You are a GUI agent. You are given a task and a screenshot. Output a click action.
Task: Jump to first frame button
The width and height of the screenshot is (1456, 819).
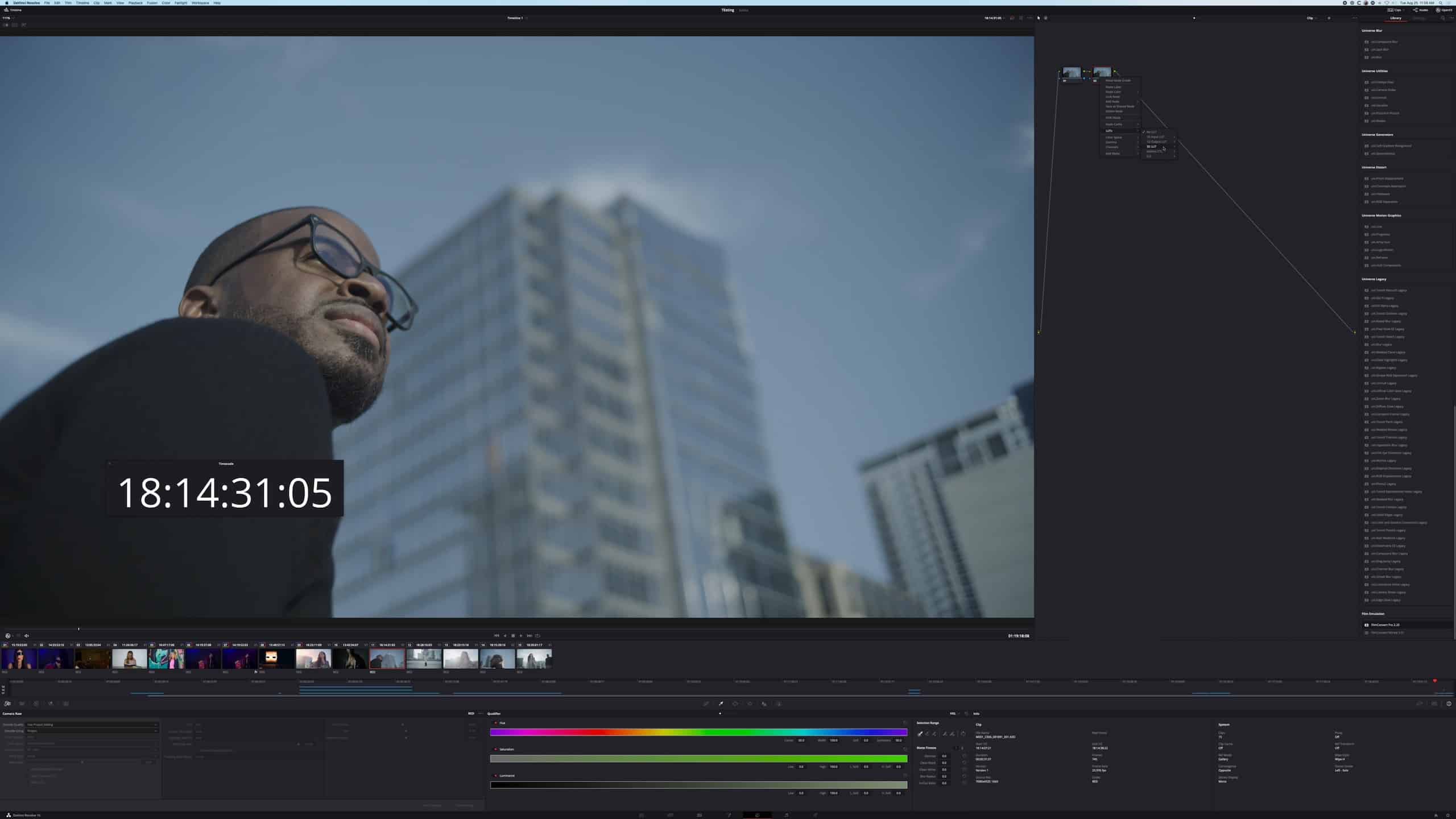[x=497, y=636]
